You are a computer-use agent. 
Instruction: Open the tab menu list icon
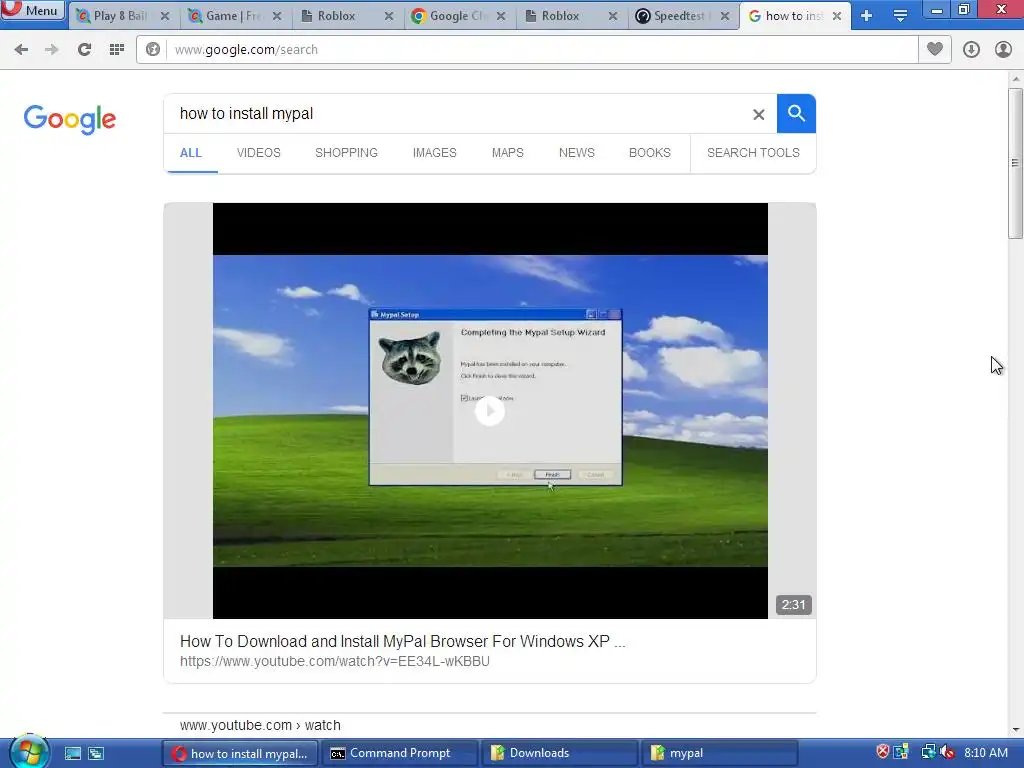pos(900,16)
